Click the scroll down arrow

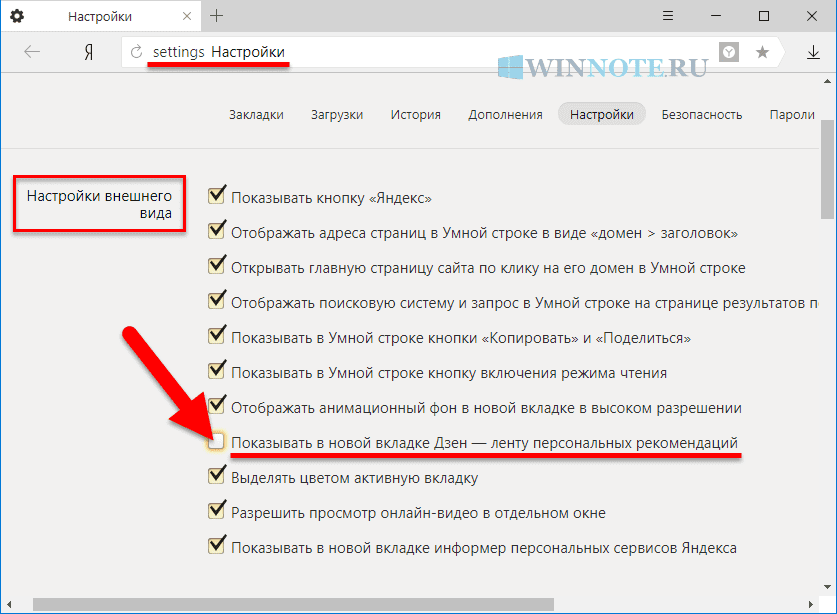pos(827,587)
